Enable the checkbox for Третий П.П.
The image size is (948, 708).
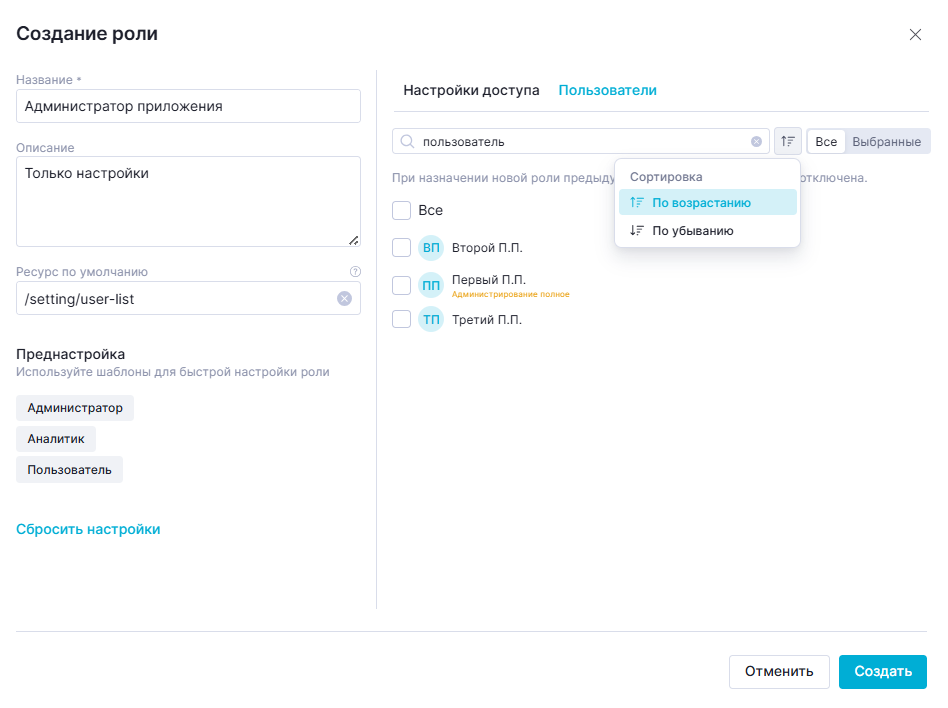click(x=402, y=320)
